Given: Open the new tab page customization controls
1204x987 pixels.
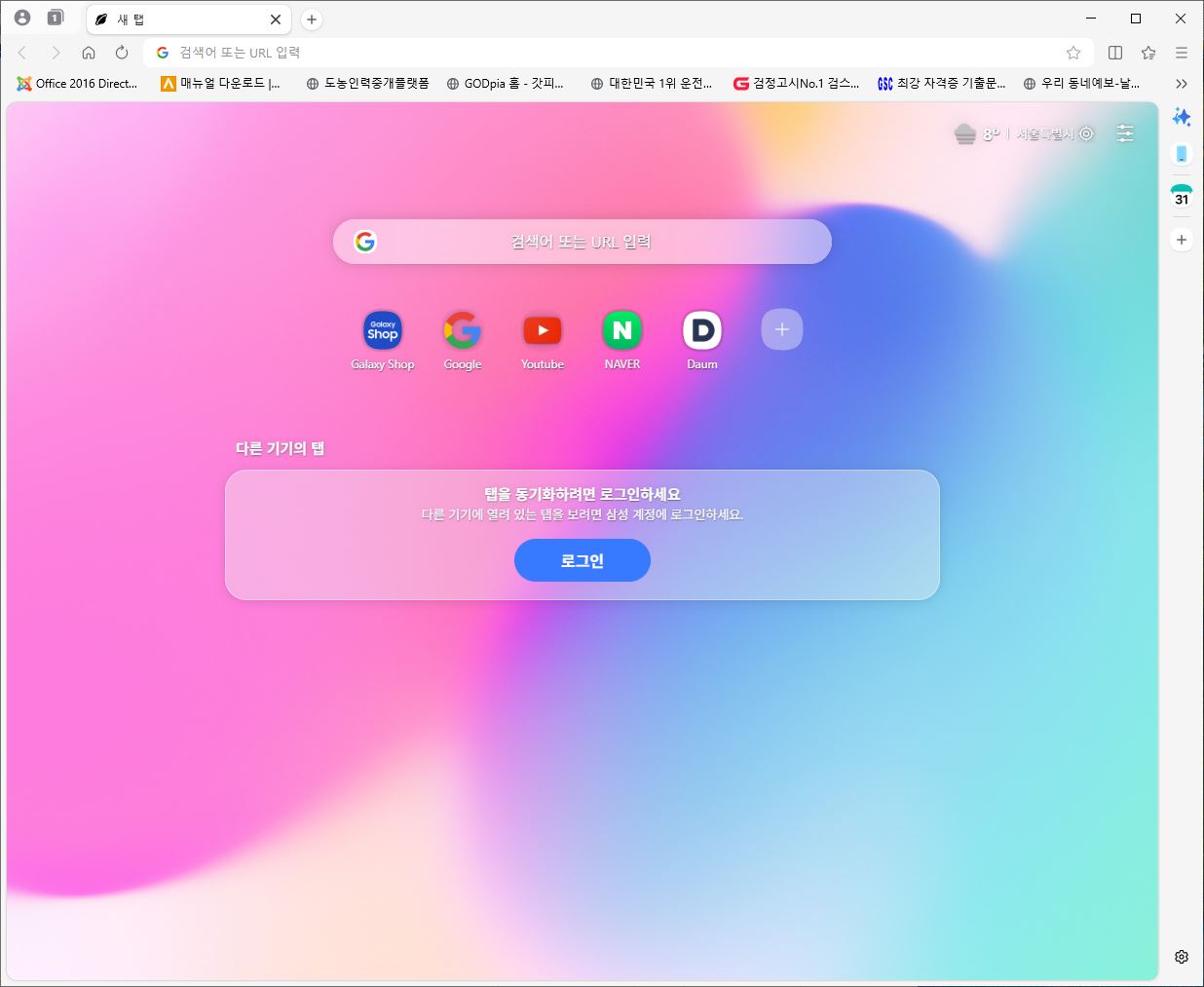Looking at the screenshot, I should click(1125, 133).
